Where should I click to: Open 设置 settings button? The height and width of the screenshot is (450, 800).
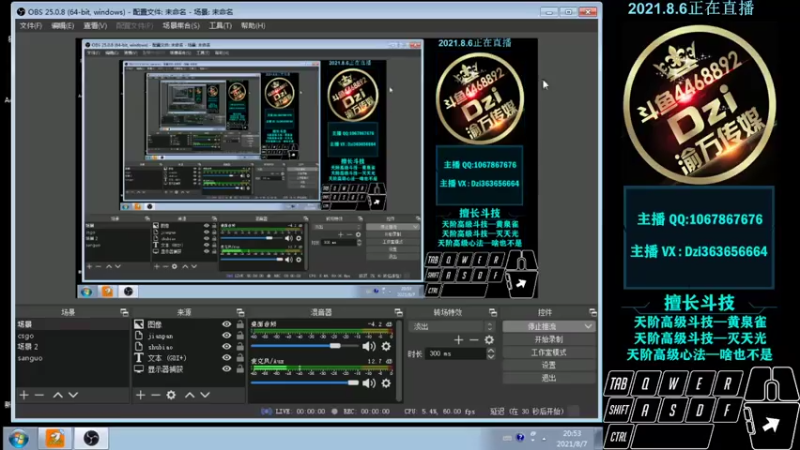[549, 365]
